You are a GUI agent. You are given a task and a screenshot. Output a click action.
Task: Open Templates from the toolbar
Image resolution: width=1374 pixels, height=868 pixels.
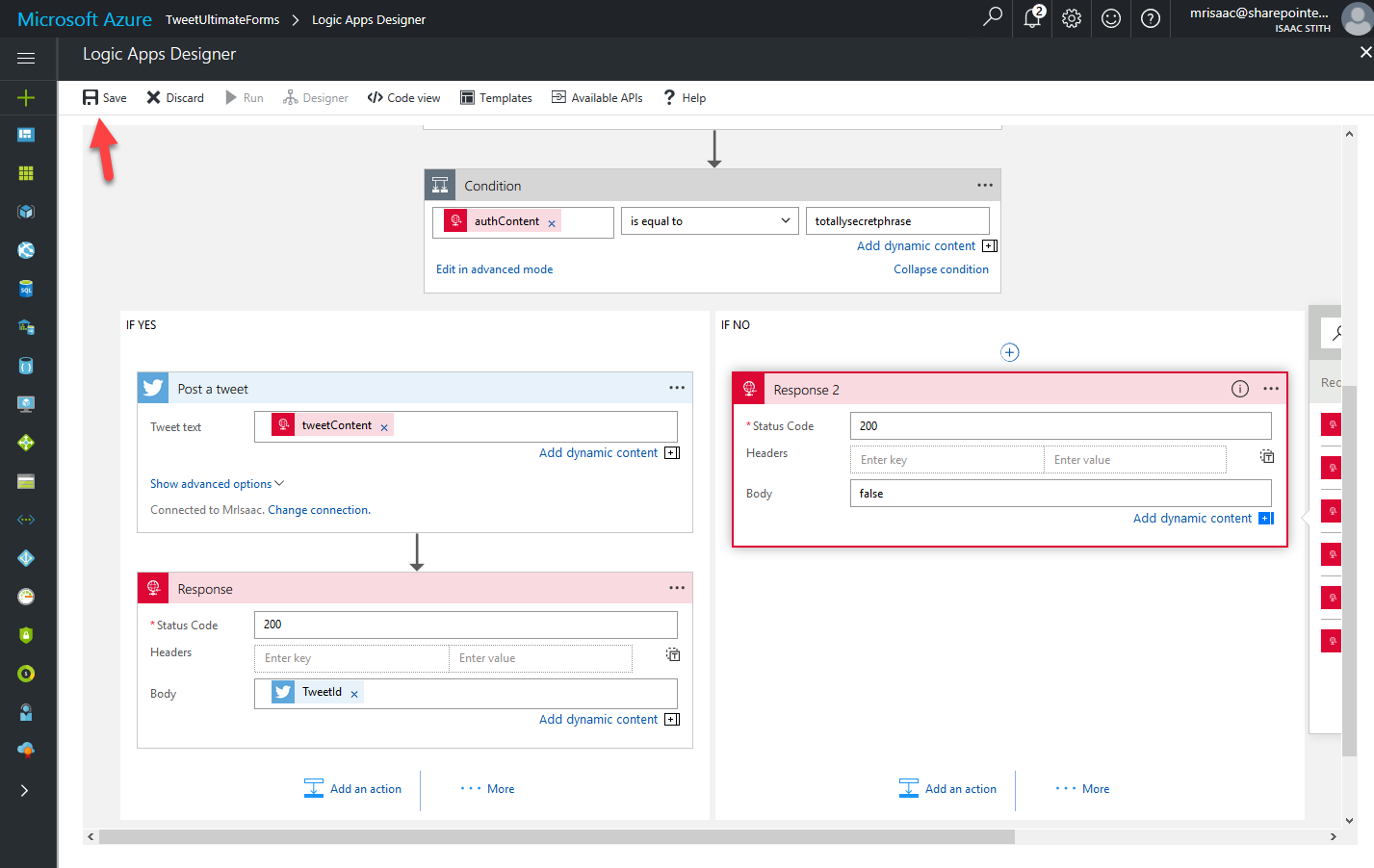click(496, 97)
